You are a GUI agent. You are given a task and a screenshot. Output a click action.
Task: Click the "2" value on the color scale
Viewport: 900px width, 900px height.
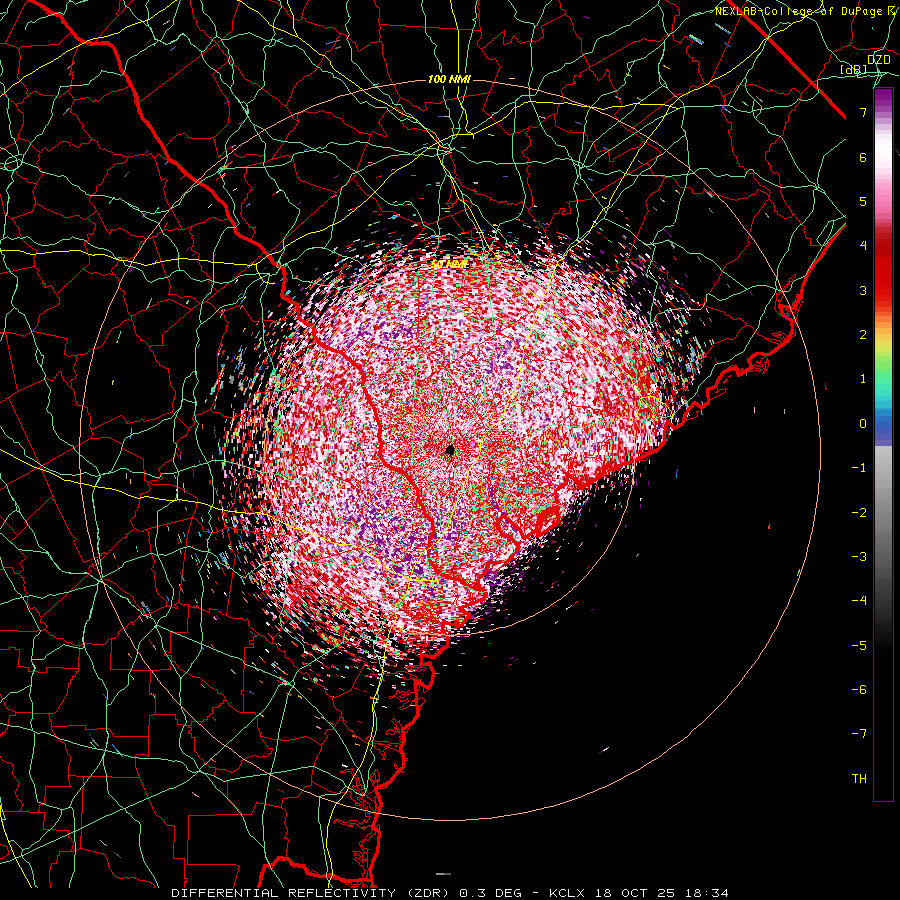863,335
